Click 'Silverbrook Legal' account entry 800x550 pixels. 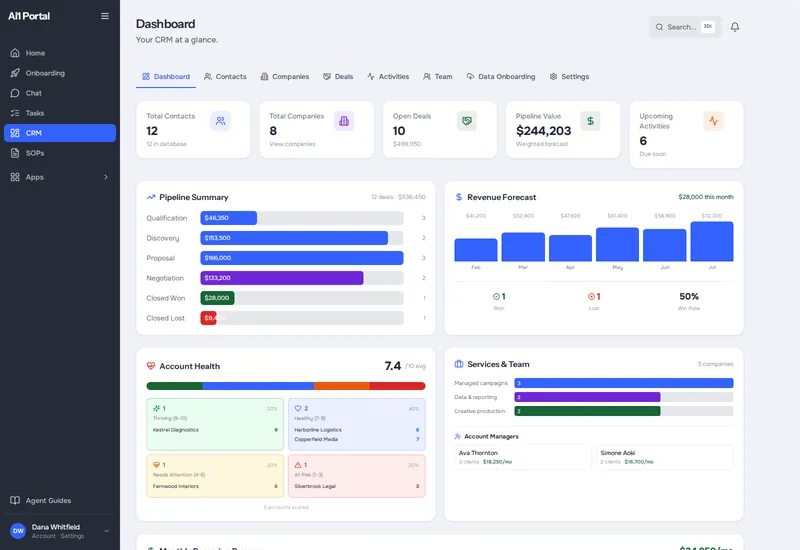(x=315, y=486)
